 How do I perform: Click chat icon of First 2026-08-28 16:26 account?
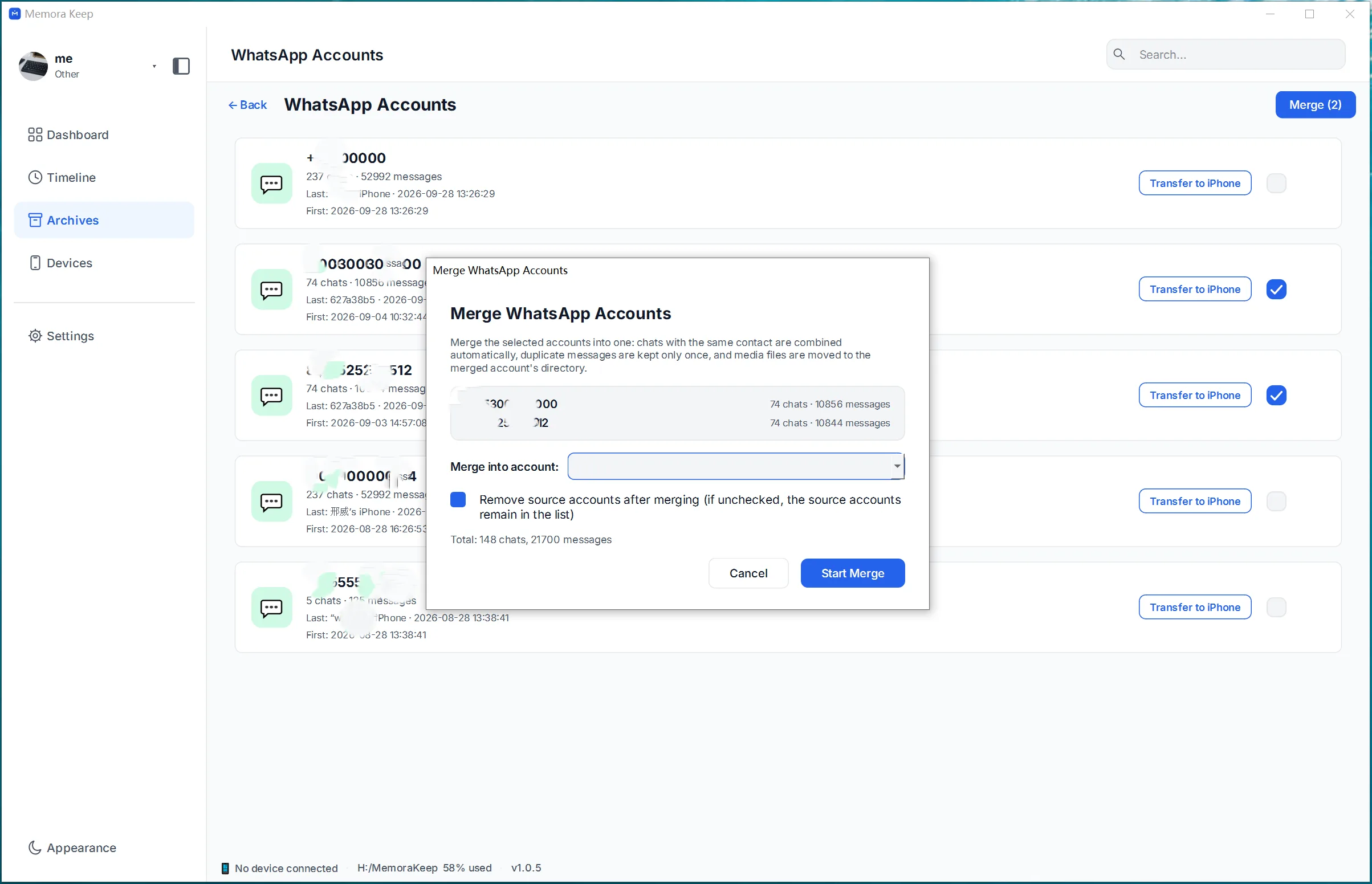(x=271, y=502)
